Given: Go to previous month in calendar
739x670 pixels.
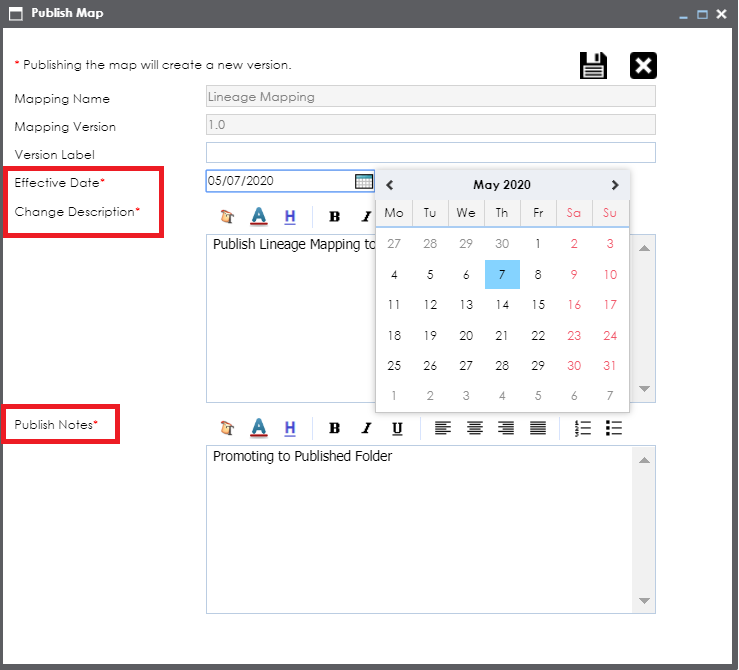Looking at the screenshot, I should (x=389, y=185).
